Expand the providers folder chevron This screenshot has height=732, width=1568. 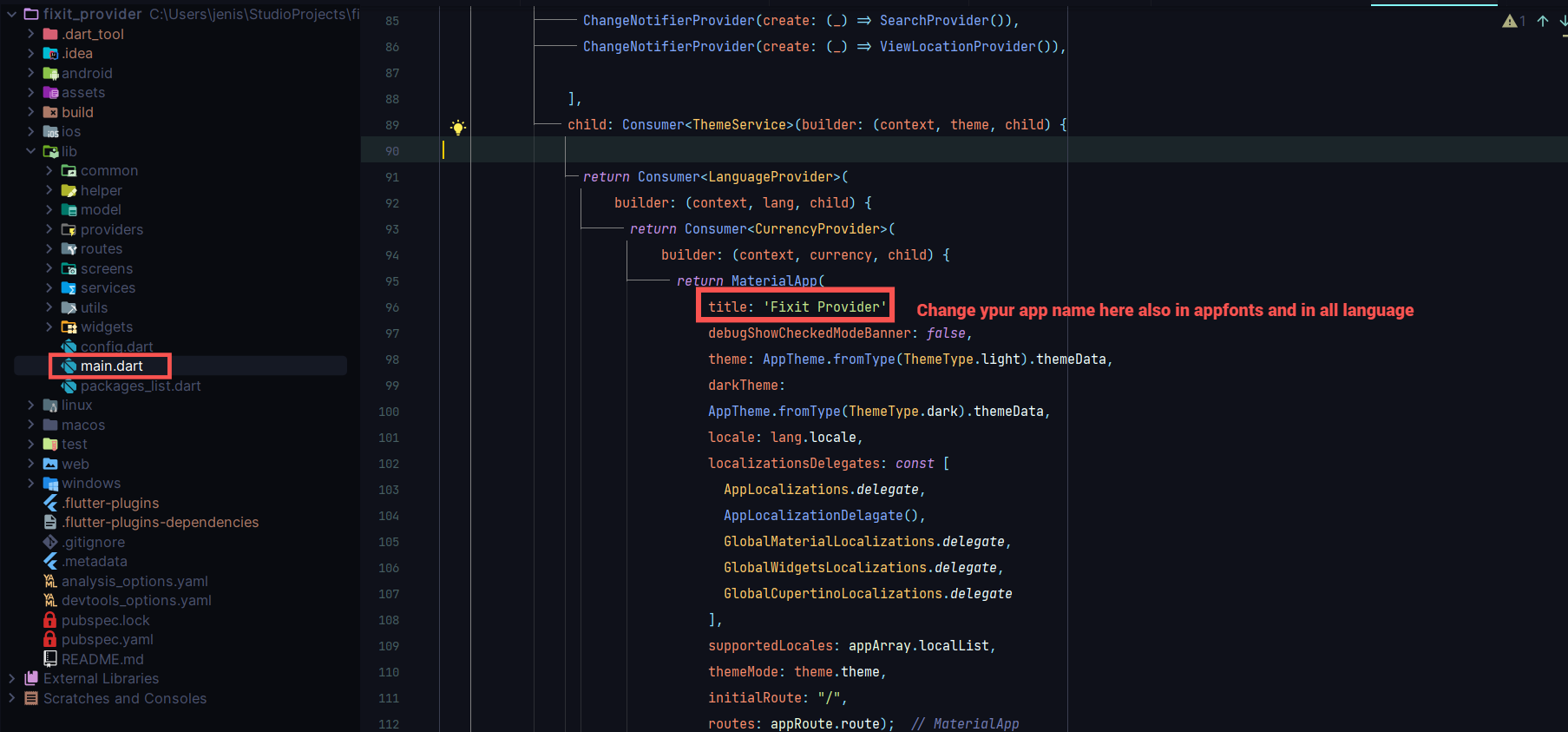pos(49,229)
